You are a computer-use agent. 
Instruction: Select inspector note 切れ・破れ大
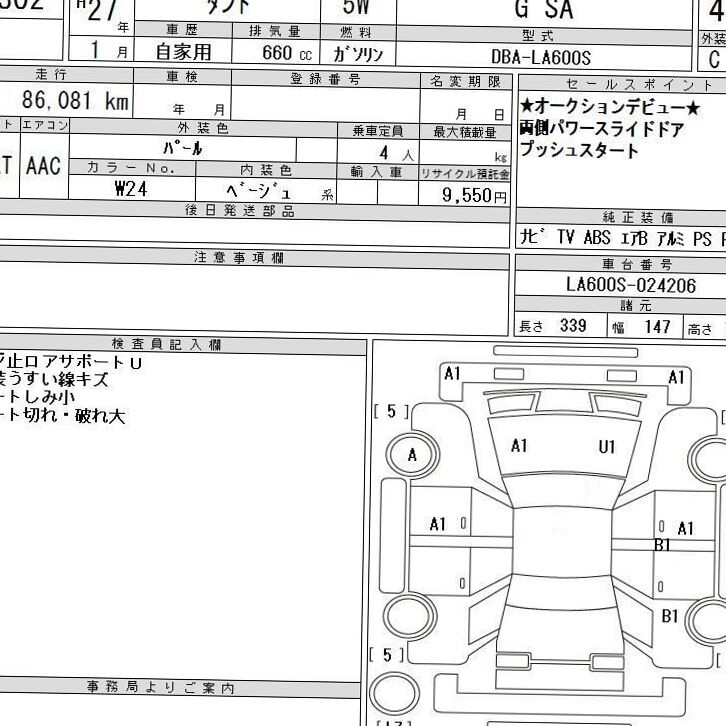click(x=63, y=415)
